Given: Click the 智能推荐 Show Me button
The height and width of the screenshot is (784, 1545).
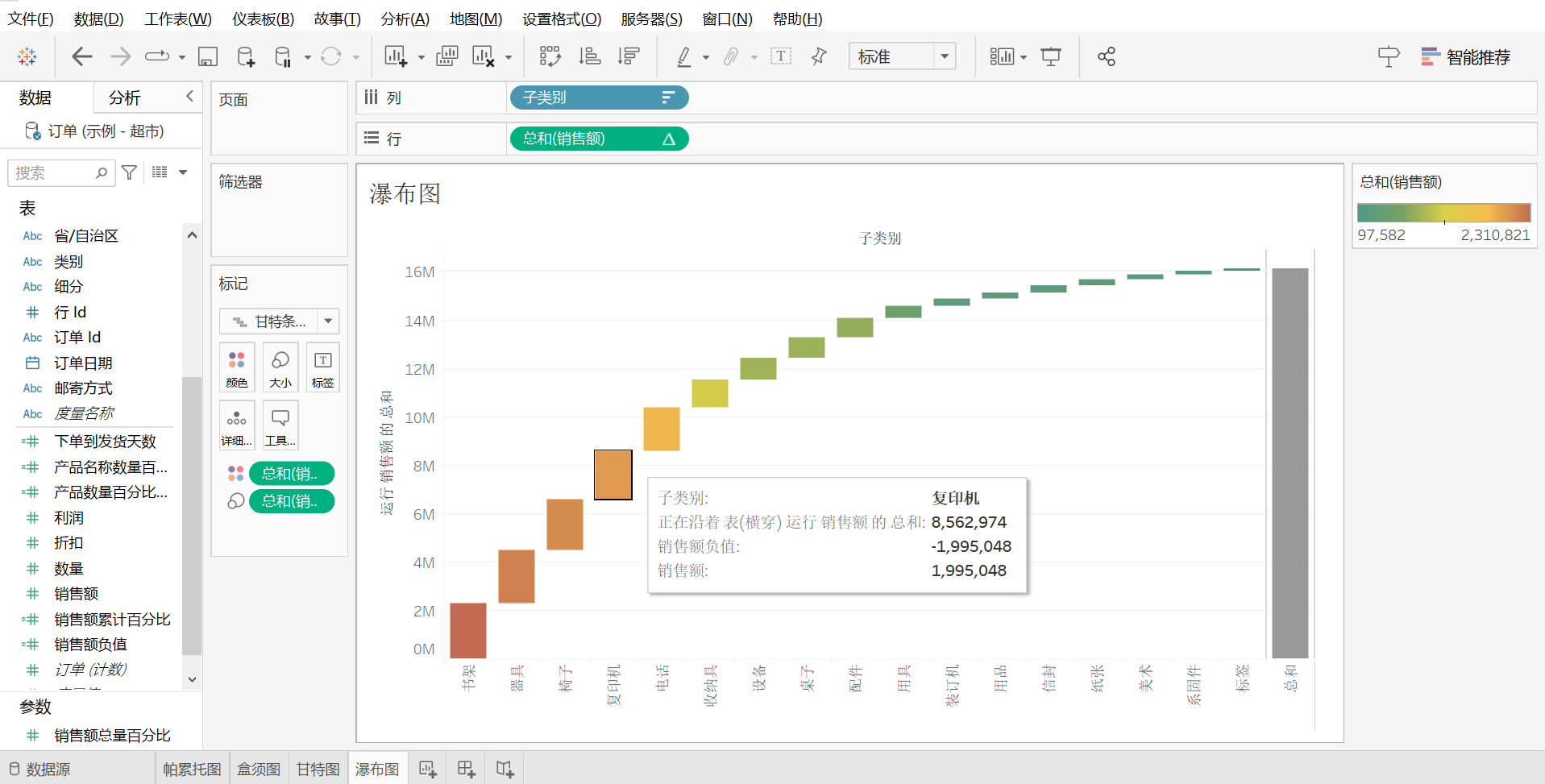Looking at the screenshot, I should click(1466, 56).
